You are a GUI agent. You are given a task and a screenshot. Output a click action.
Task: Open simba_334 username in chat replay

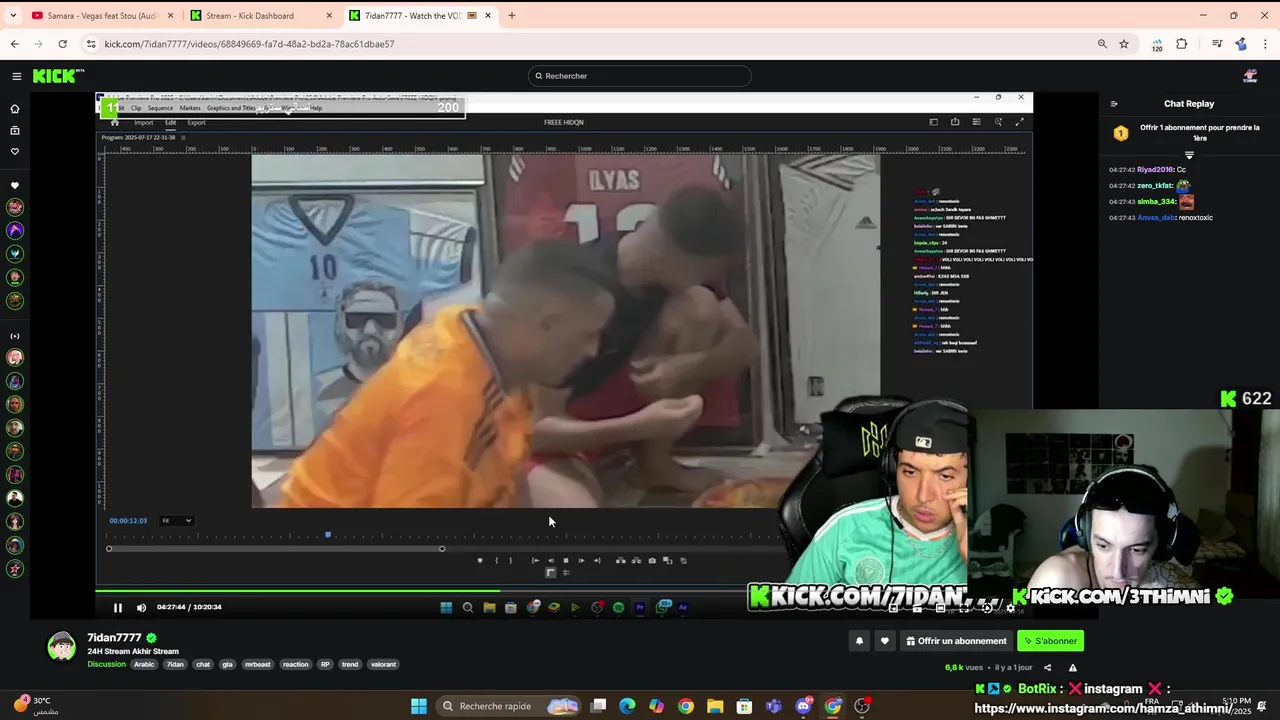[1156, 202]
